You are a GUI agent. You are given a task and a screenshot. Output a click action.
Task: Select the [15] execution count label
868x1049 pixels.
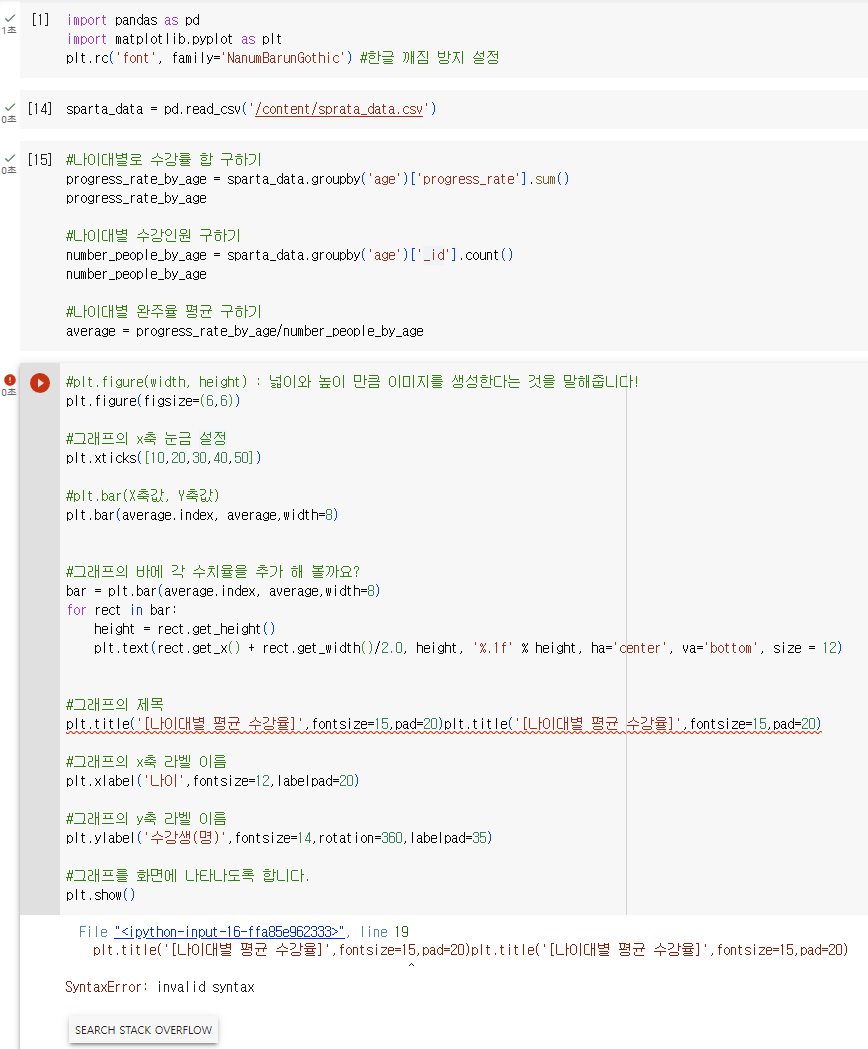[40, 159]
